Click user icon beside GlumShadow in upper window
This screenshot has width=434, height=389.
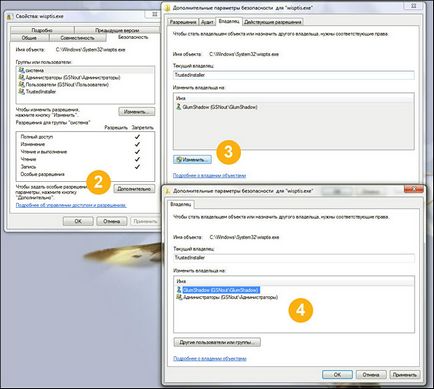pyautogui.click(x=179, y=107)
